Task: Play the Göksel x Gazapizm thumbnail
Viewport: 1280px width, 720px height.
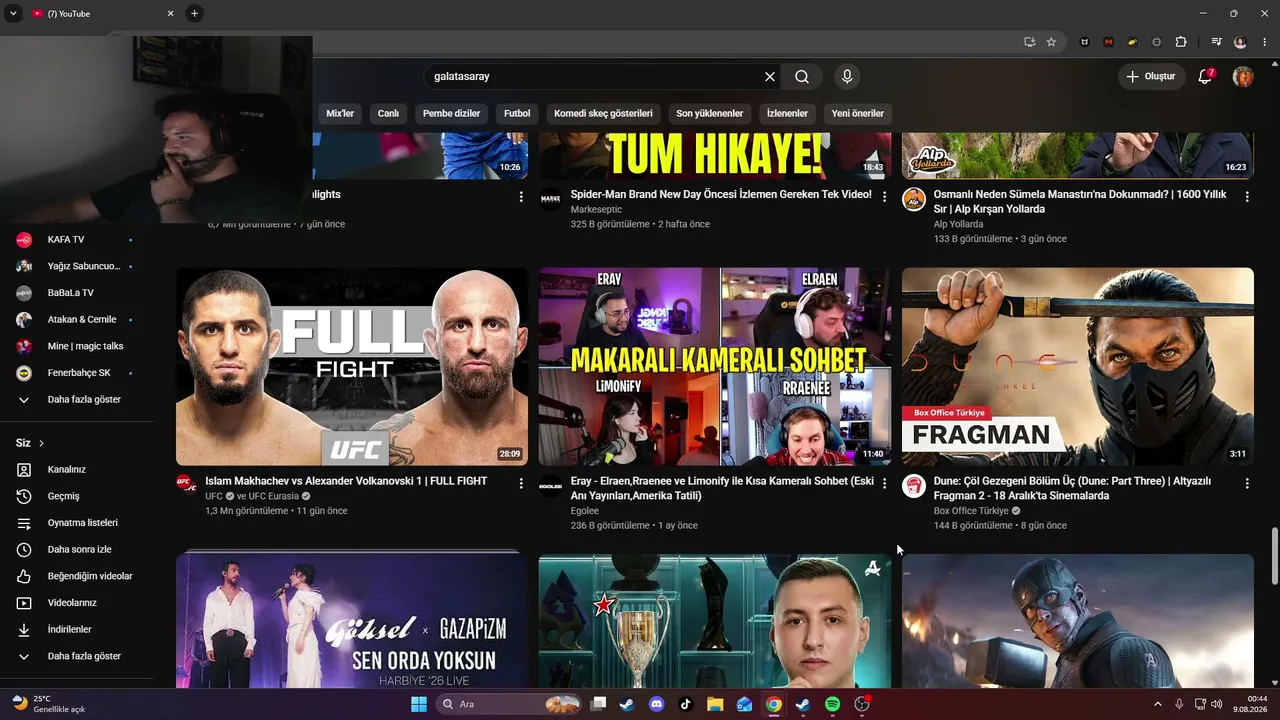Action: (x=352, y=620)
